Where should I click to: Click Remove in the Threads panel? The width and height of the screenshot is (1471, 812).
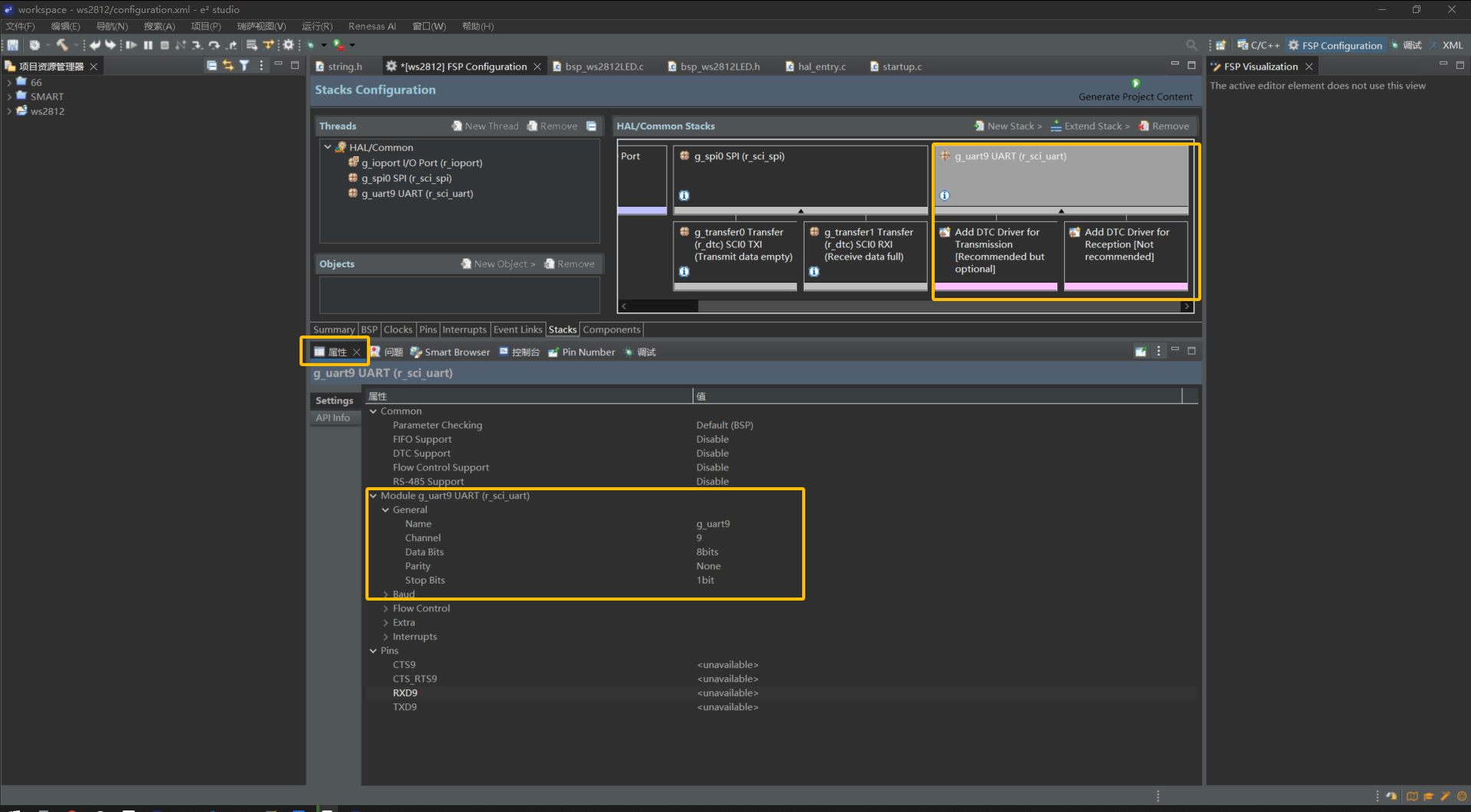pyautogui.click(x=552, y=126)
